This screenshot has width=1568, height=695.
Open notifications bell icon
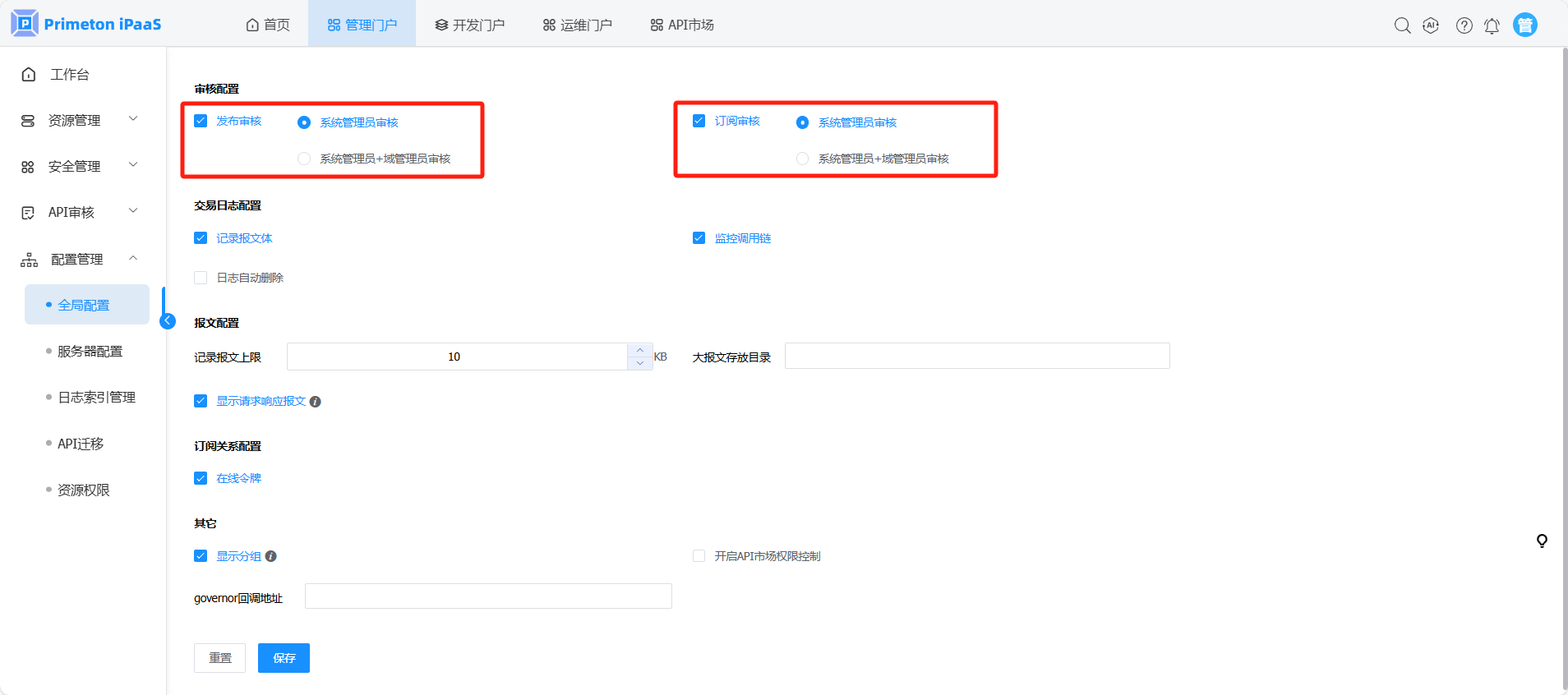click(1492, 25)
